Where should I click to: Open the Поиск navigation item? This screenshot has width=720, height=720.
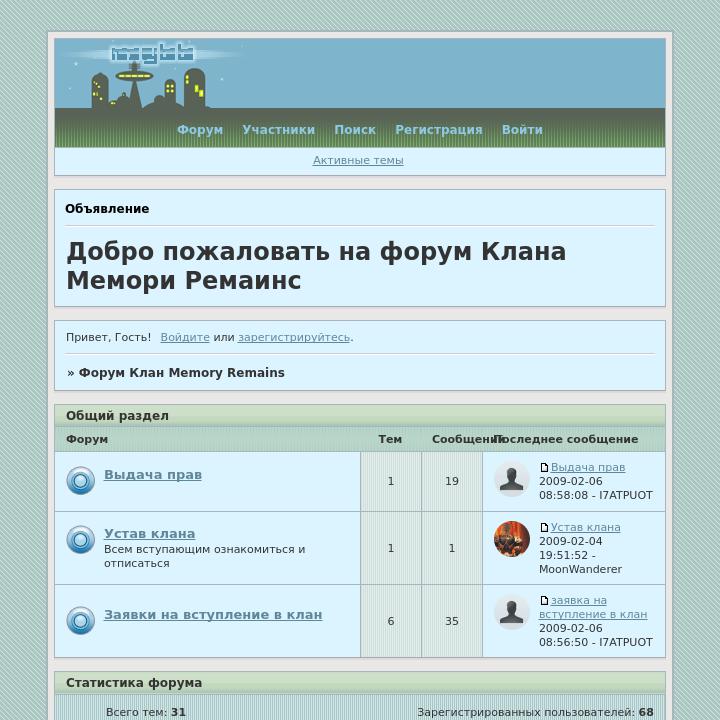point(355,129)
